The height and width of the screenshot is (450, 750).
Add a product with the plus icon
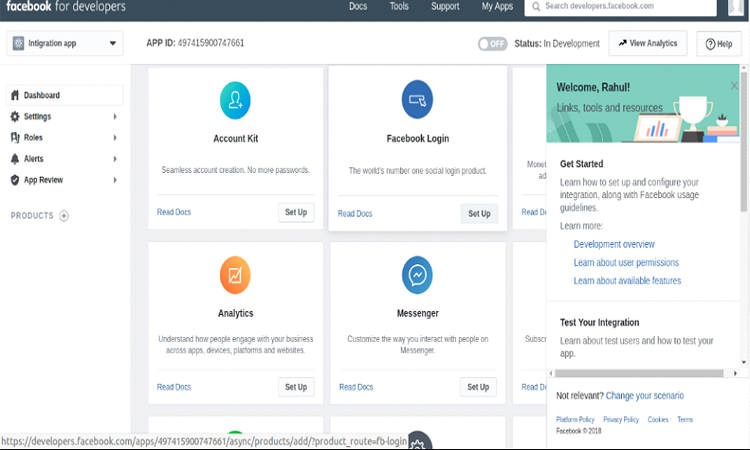coord(64,216)
